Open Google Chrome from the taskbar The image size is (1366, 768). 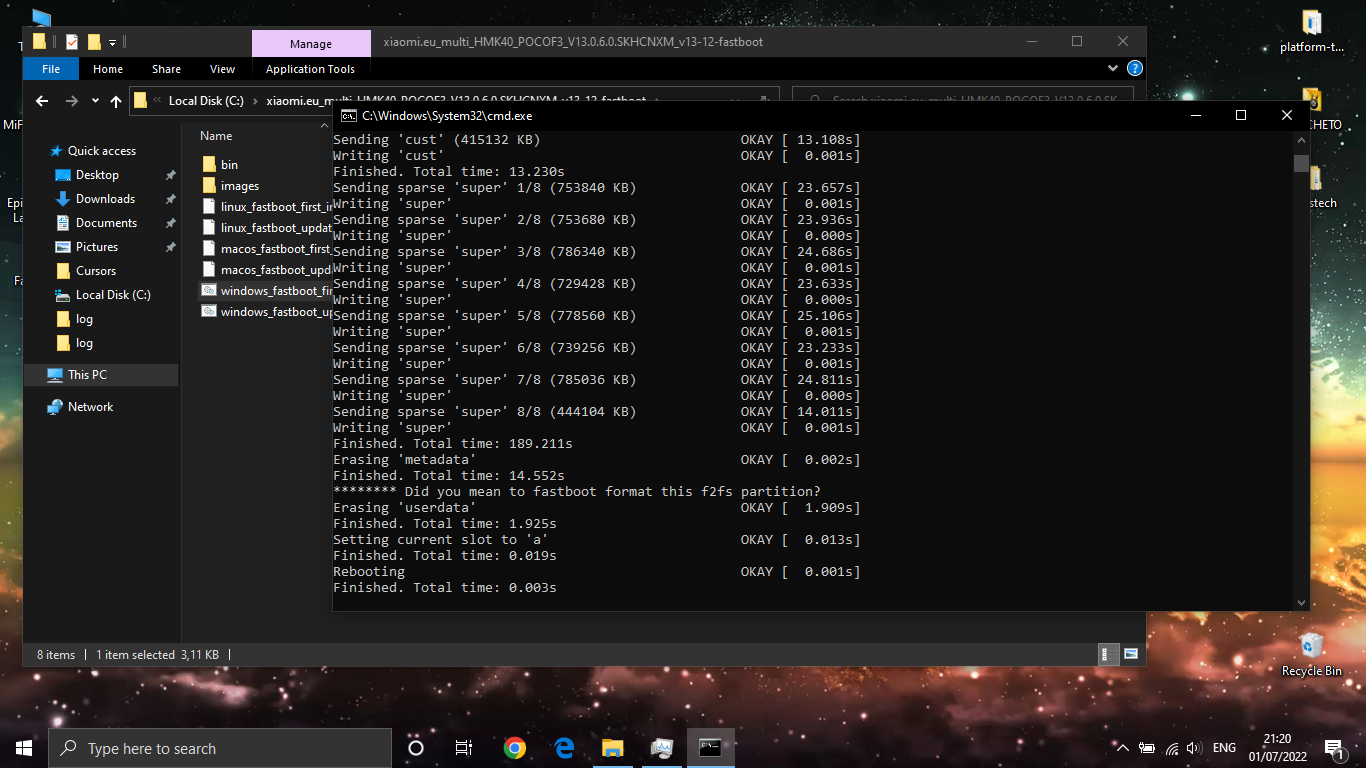515,748
